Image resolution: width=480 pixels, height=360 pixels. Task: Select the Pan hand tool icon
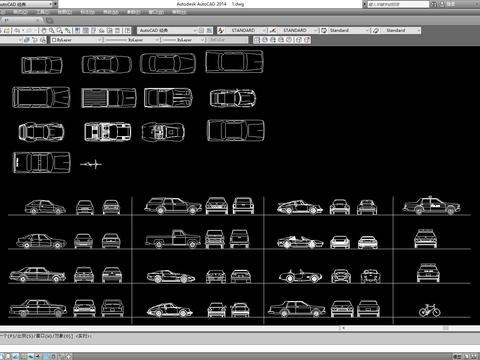[x=43, y=31]
